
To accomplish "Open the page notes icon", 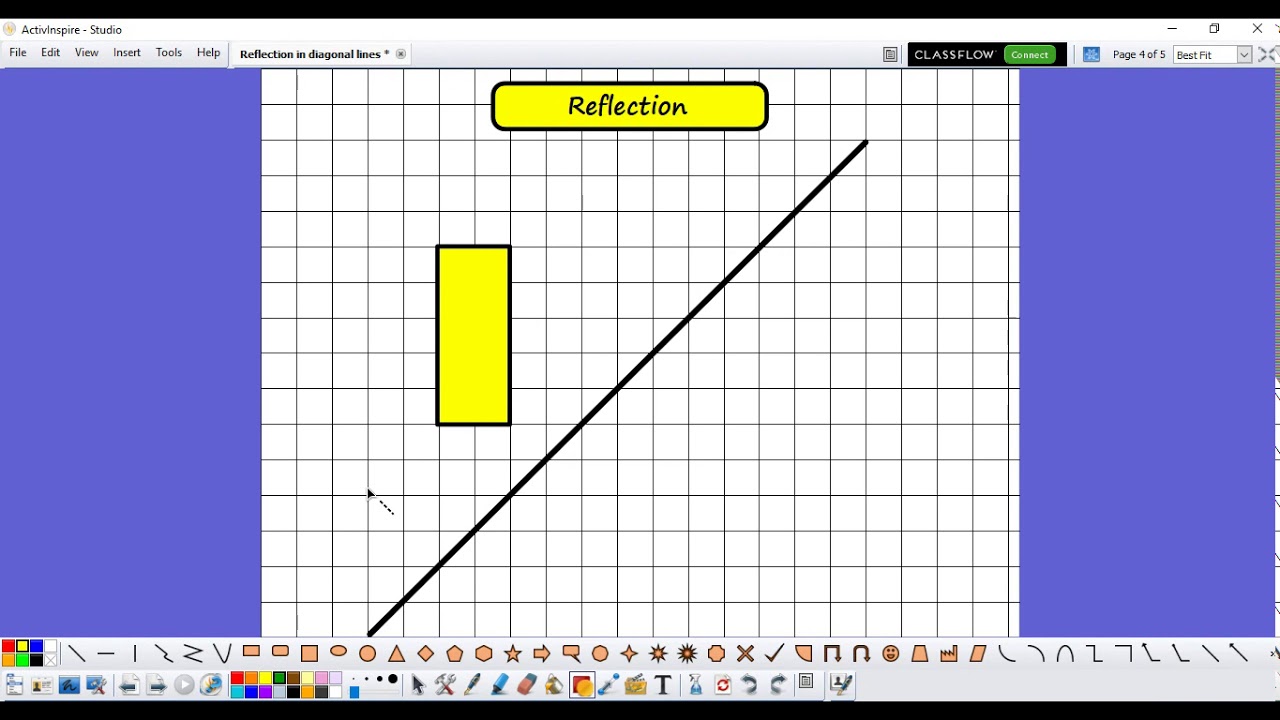I will [806, 683].
